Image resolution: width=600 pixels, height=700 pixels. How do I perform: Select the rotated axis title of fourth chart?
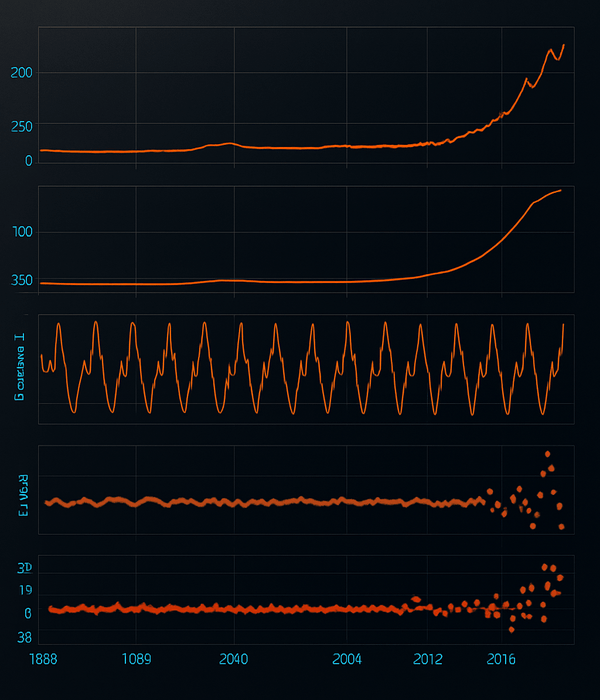19,490
